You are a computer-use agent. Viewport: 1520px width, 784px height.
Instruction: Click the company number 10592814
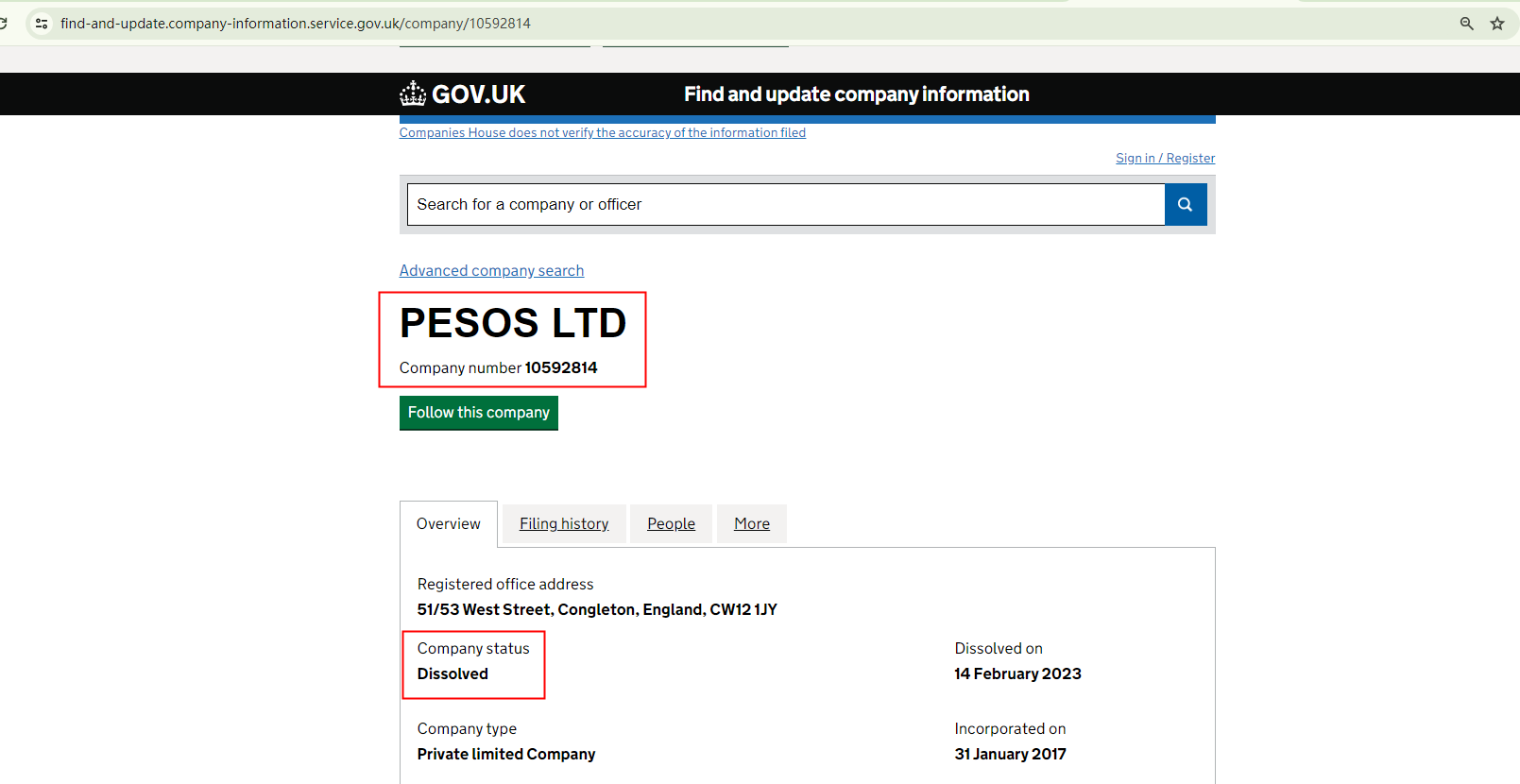tap(561, 368)
